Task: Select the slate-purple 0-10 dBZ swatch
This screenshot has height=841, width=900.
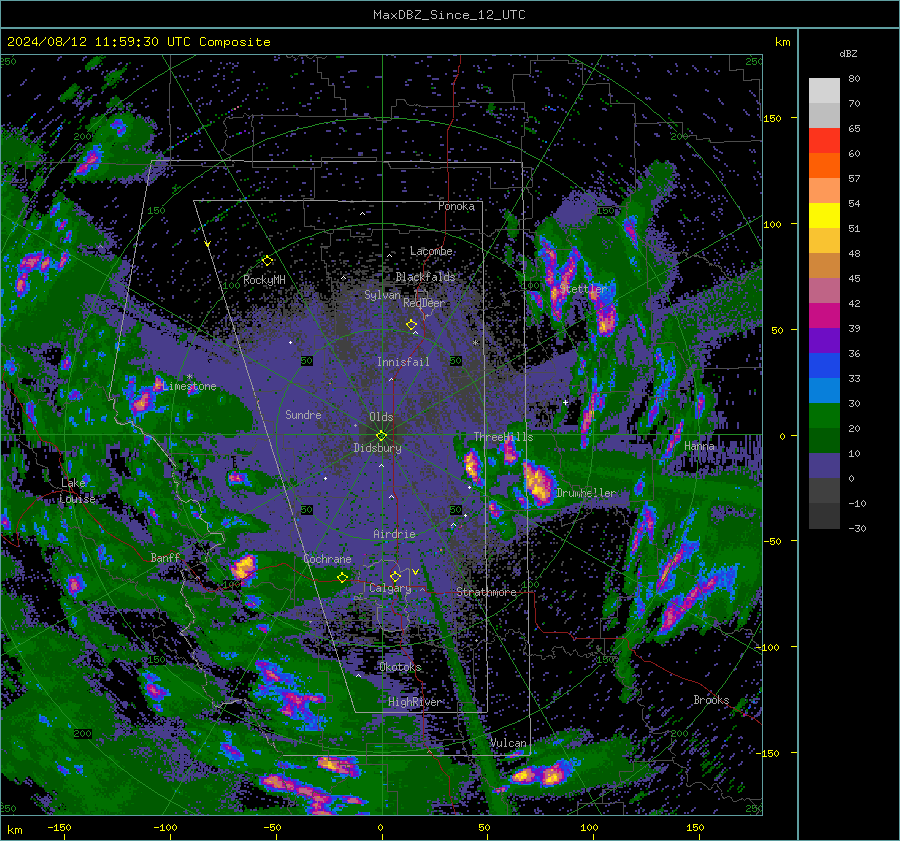Action: tap(824, 466)
